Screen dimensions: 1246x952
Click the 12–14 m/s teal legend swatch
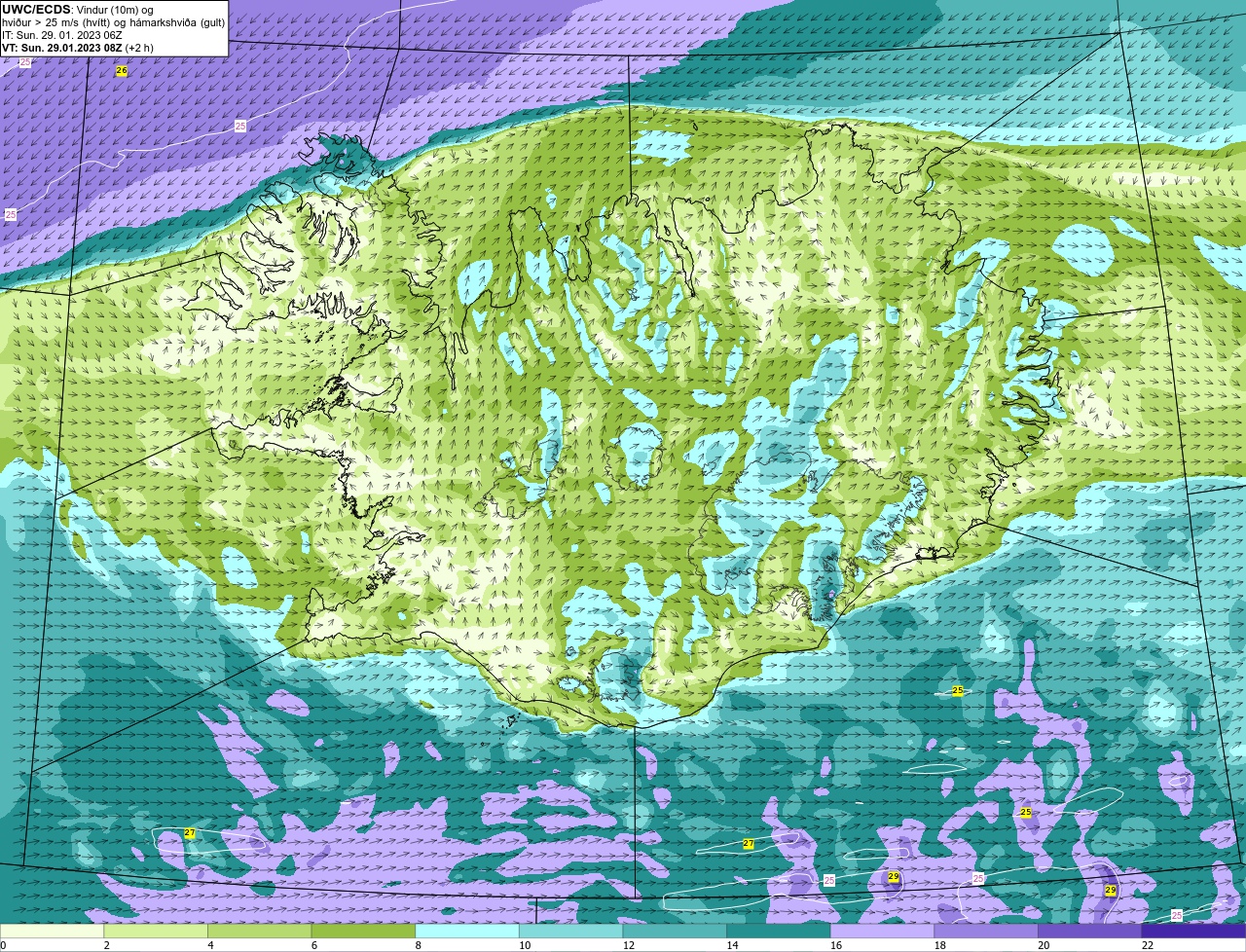coord(675,931)
